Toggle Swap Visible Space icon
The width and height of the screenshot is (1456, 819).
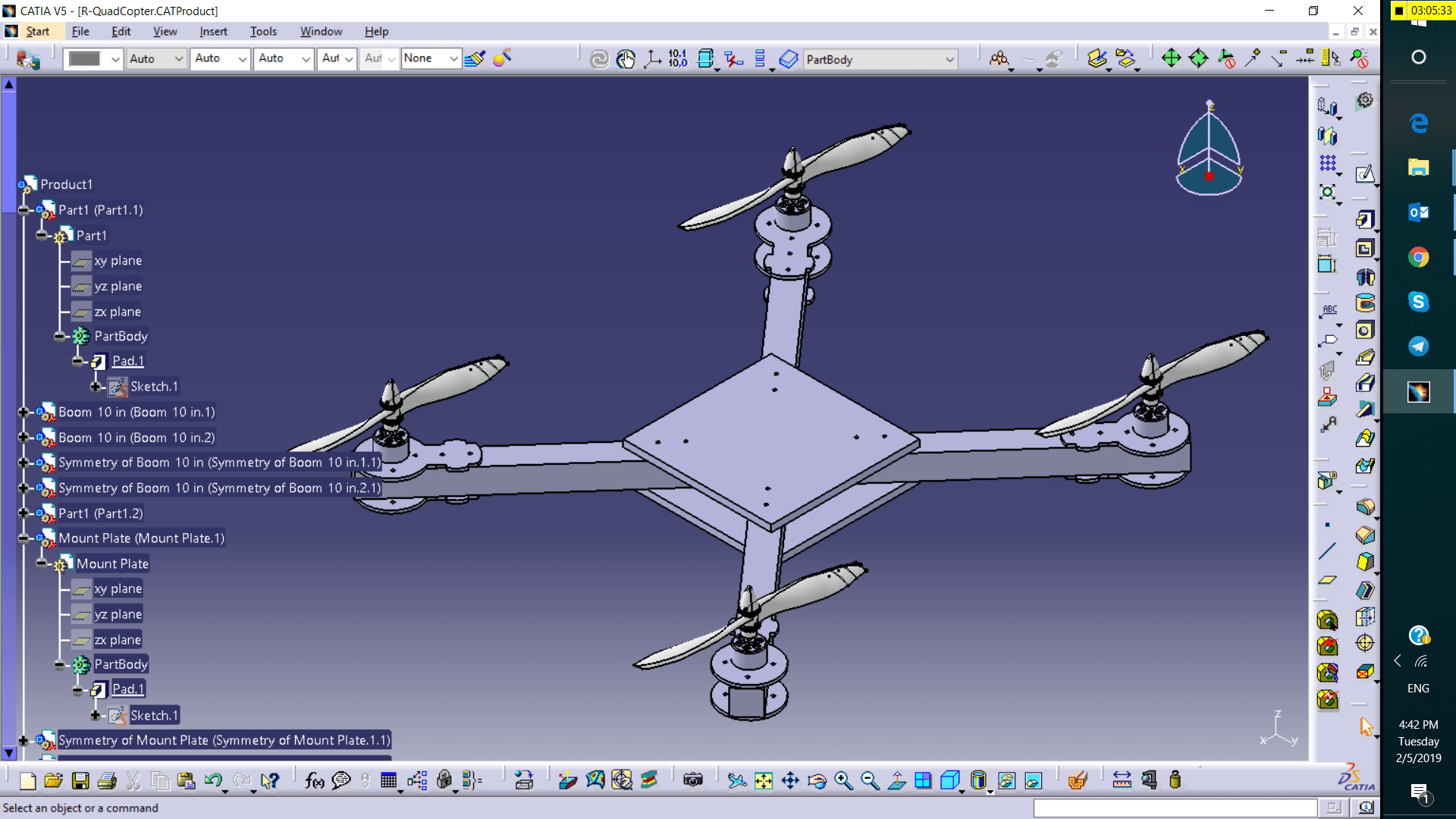pos(1033,780)
